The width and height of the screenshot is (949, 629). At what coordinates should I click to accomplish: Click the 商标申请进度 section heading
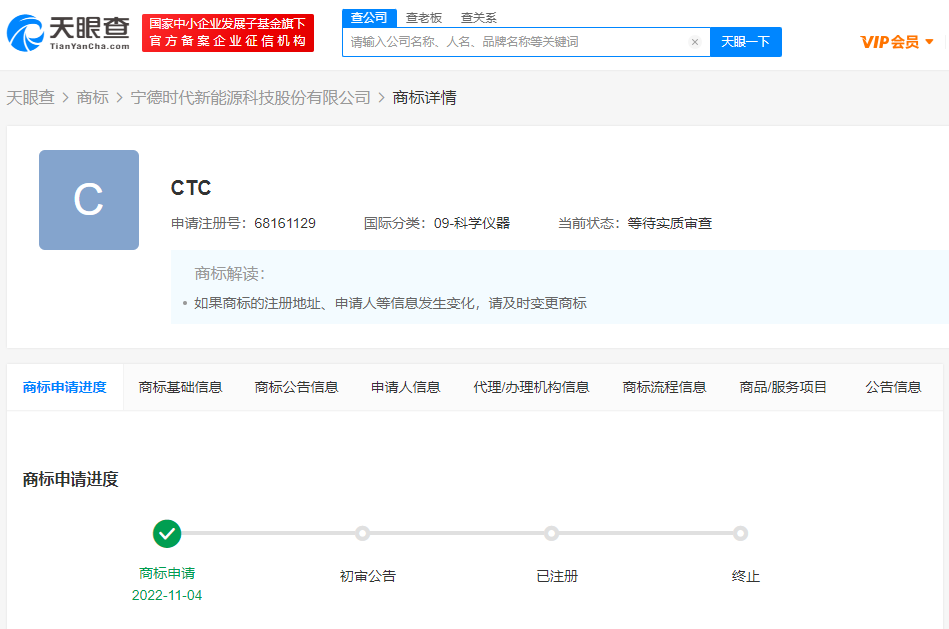click(x=71, y=479)
